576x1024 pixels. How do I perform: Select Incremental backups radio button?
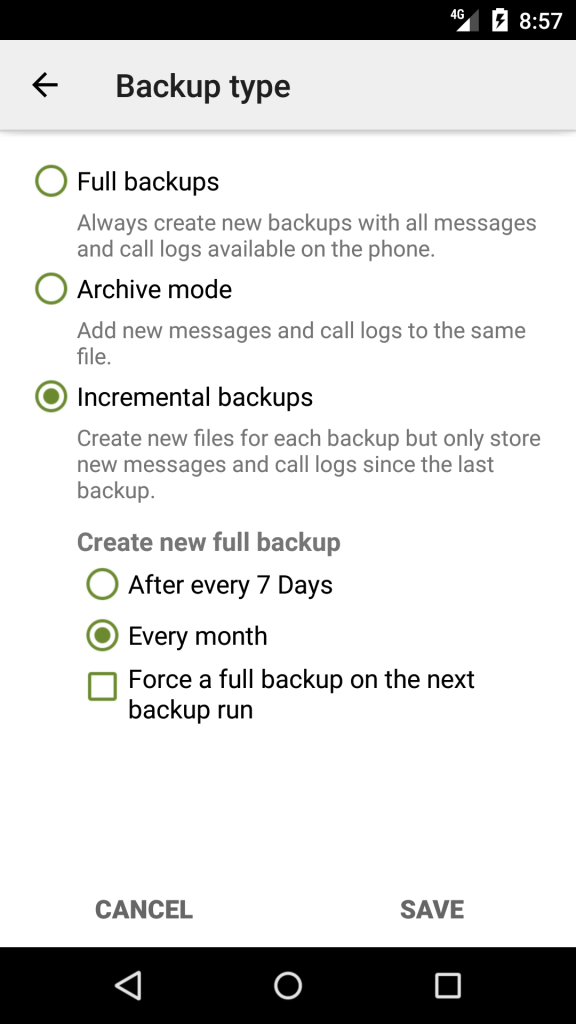(x=51, y=396)
